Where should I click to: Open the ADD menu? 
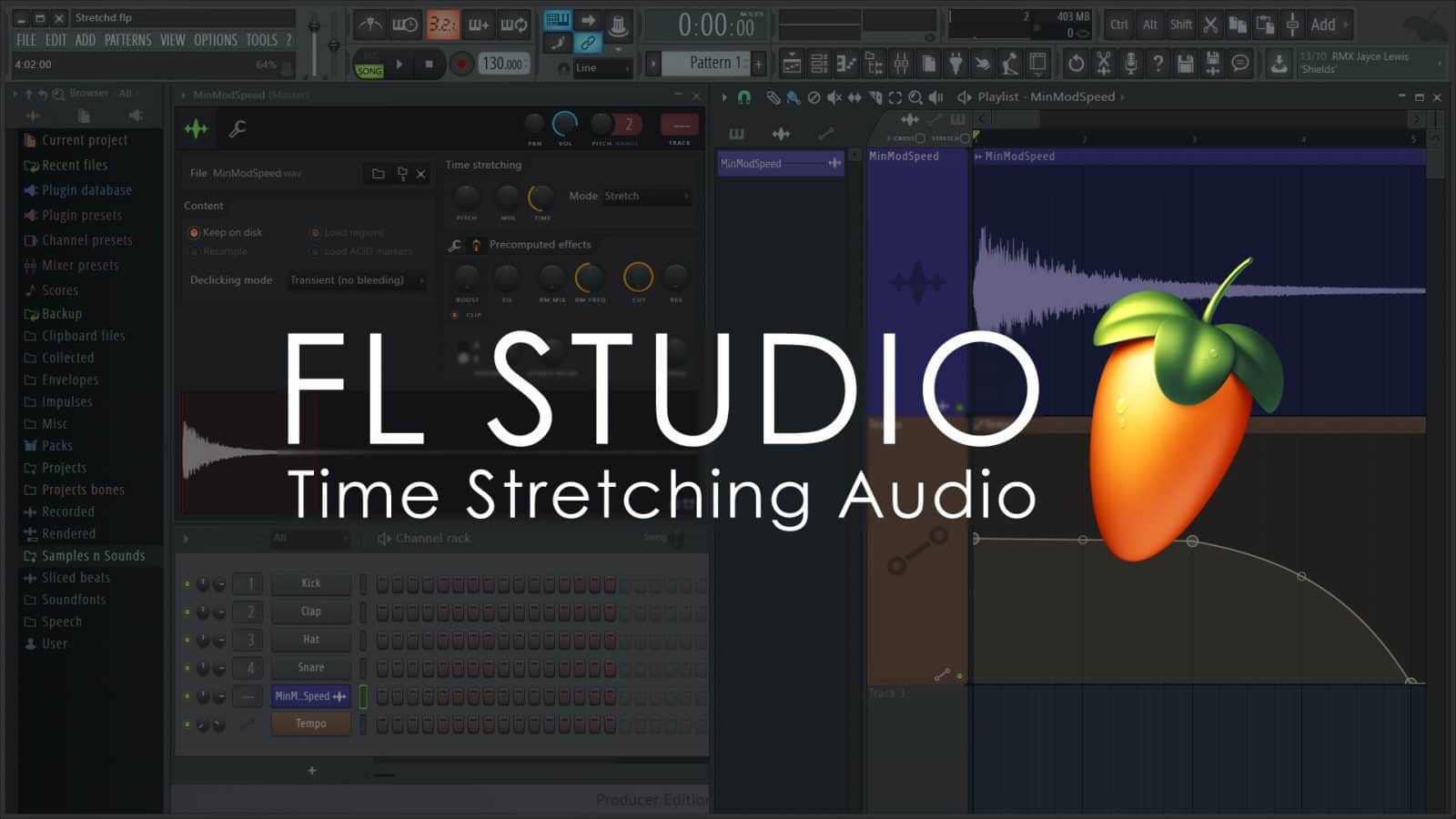pyautogui.click(x=86, y=40)
